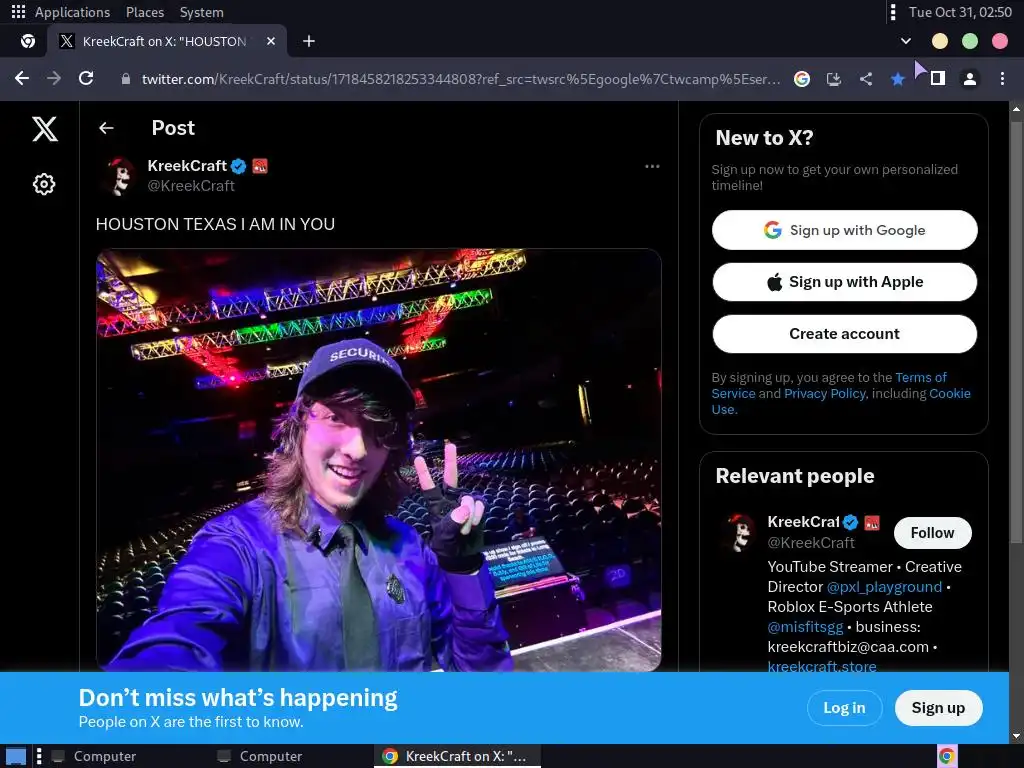This screenshot has width=1024, height=768.
Task: Click the KreekCraft name in Relevant people
Action: pyautogui.click(x=803, y=522)
